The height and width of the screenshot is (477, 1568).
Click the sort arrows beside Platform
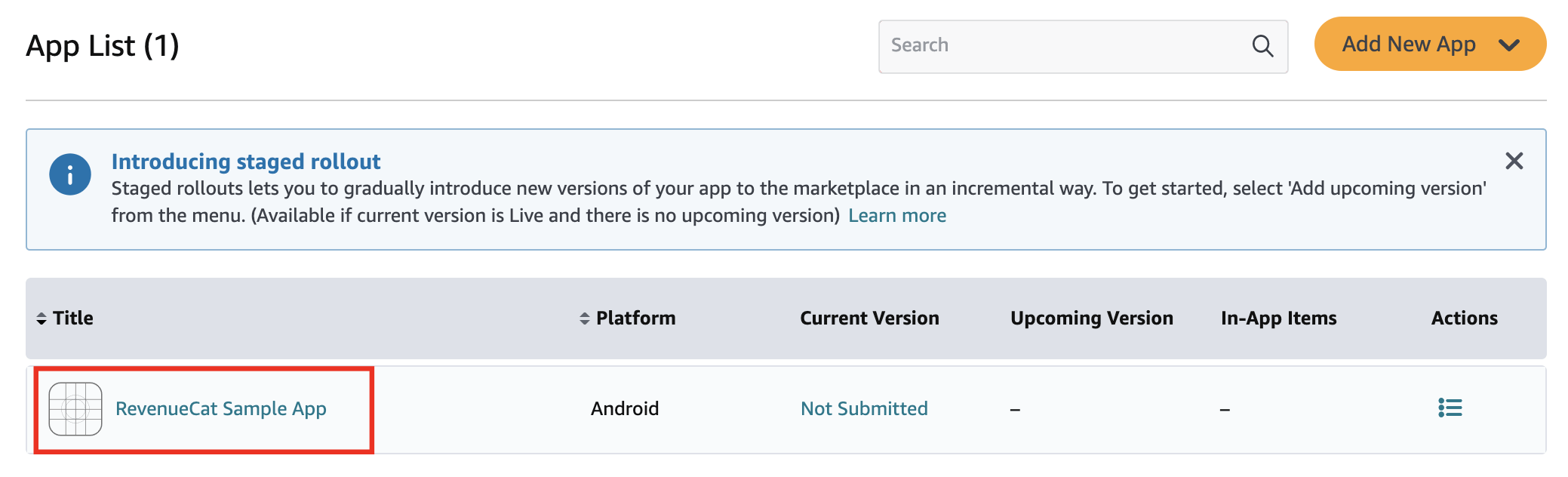point(584,319)
